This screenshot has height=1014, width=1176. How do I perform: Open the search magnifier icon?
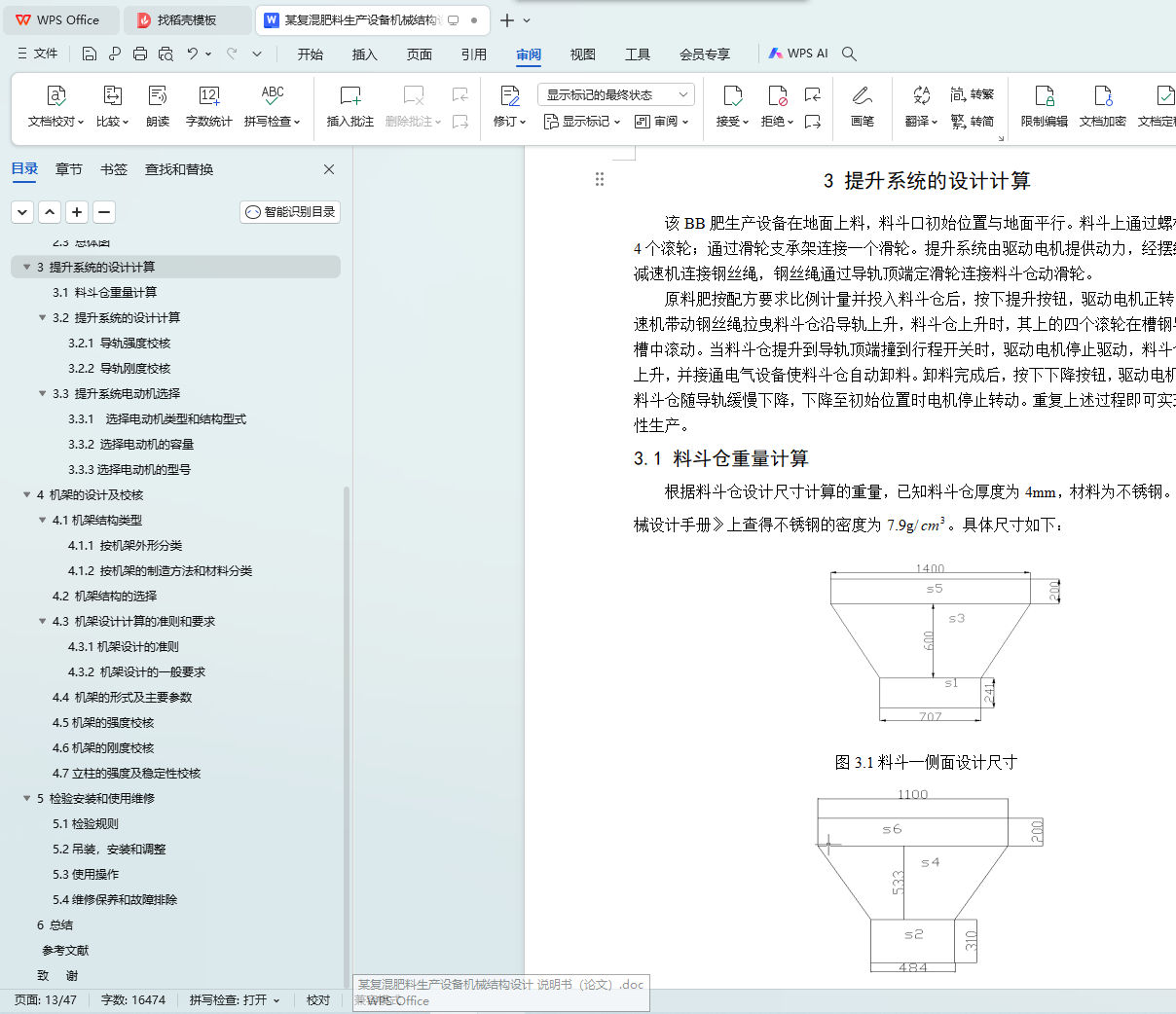tap(849, 54)
